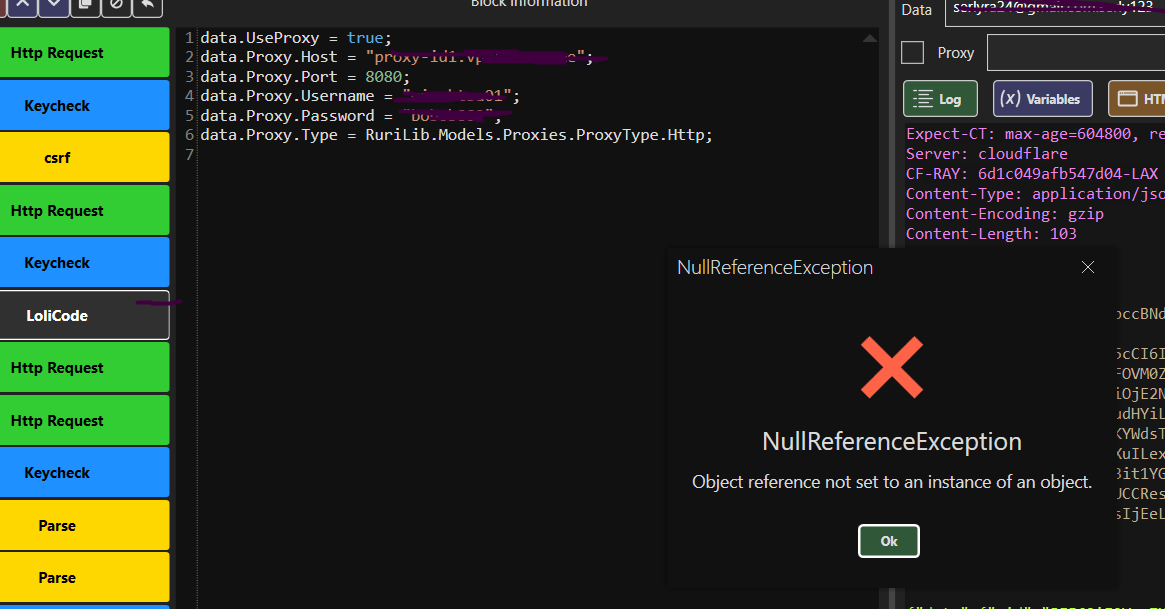The width and height of the screenshot is (1165, 609).
Task: Select Http Request block above the last Keycheck
Action: pyautogui.click(x=85, y=420)
